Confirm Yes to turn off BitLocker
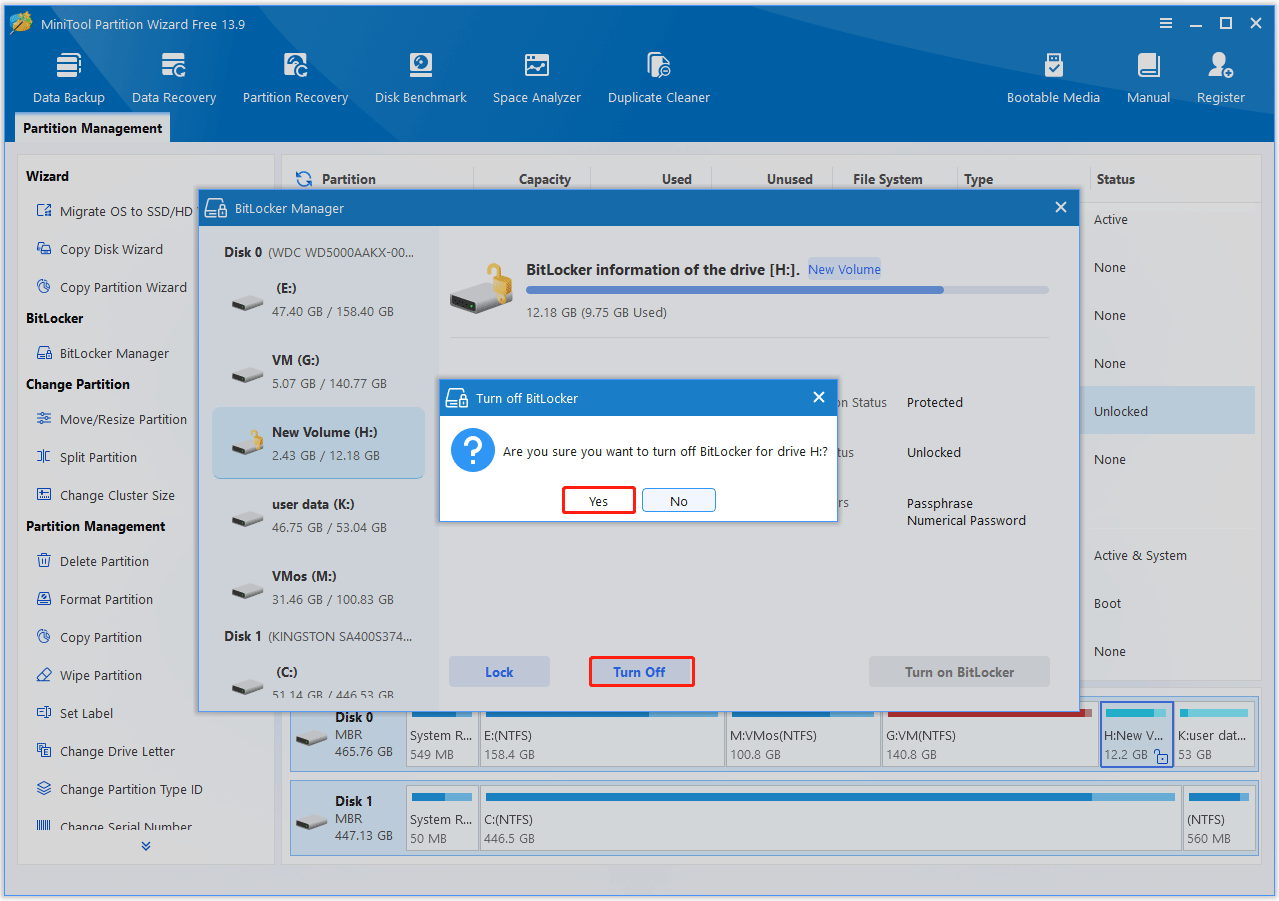This screenshot has width=1279, height=901. pyautogui.click(x=598, y=501)
